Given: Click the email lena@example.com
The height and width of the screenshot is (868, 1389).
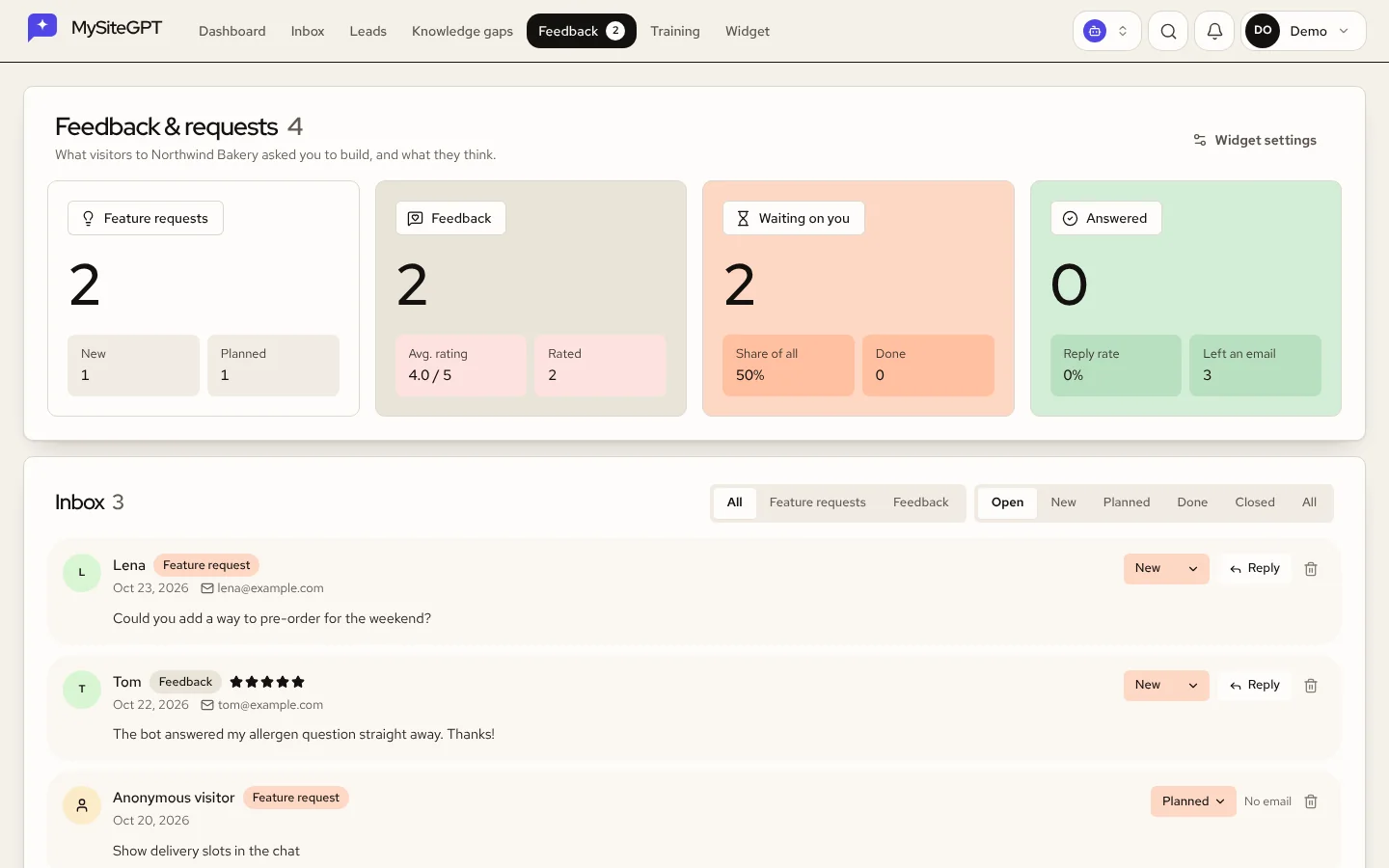Looking at the screenshot, I should point(271,588).
